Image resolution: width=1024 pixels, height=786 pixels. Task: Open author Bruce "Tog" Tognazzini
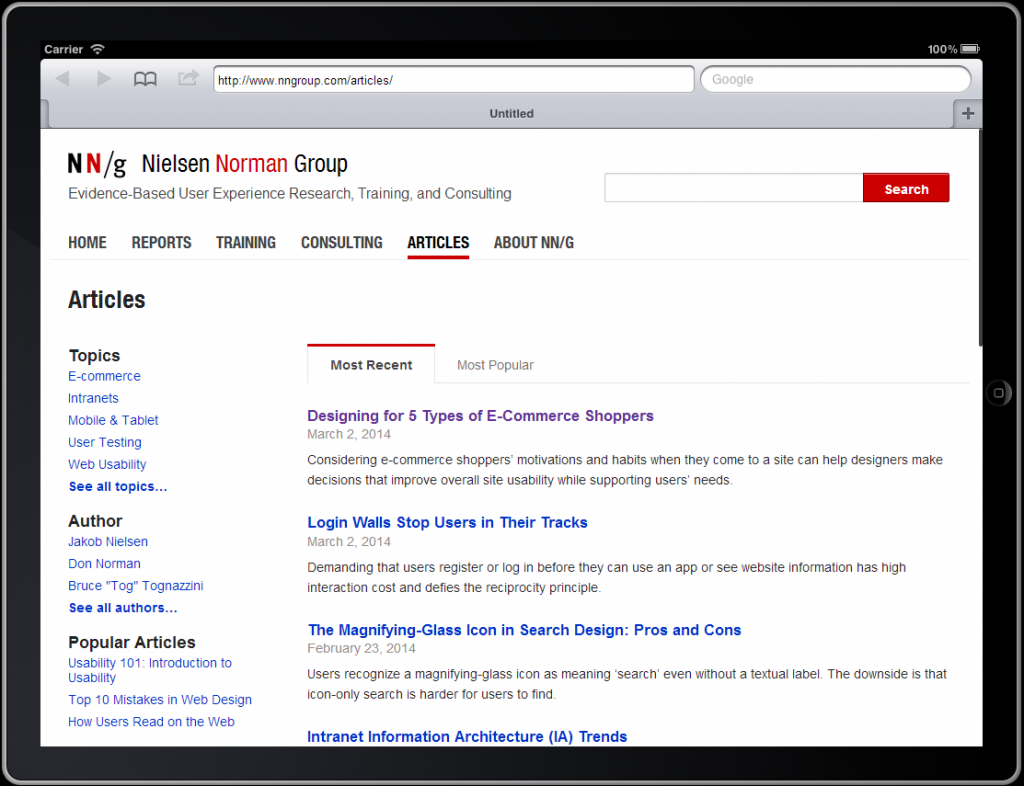(136, 586)
